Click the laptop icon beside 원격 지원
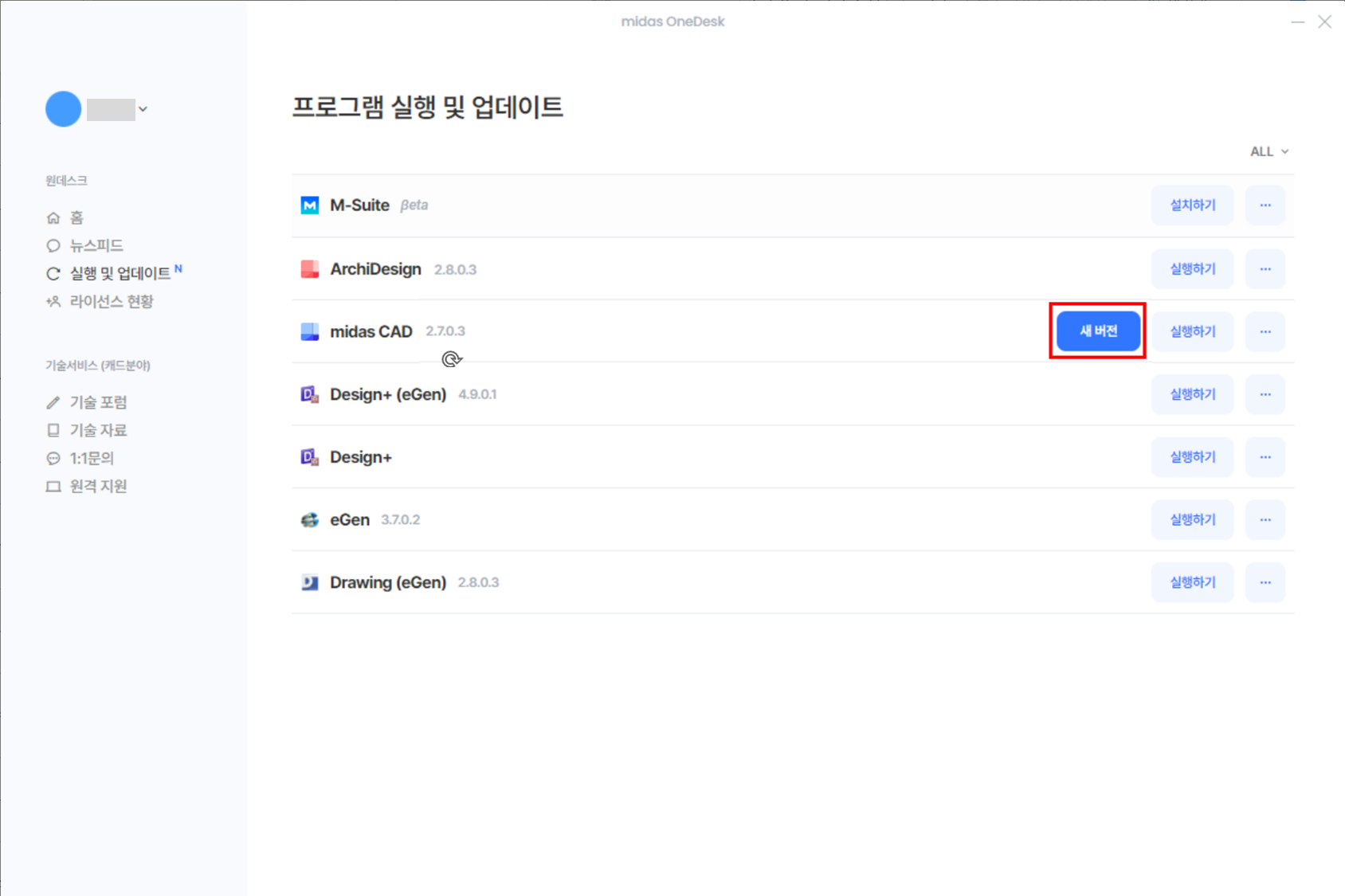This screenshot has height=896, width=1345. 53,487
